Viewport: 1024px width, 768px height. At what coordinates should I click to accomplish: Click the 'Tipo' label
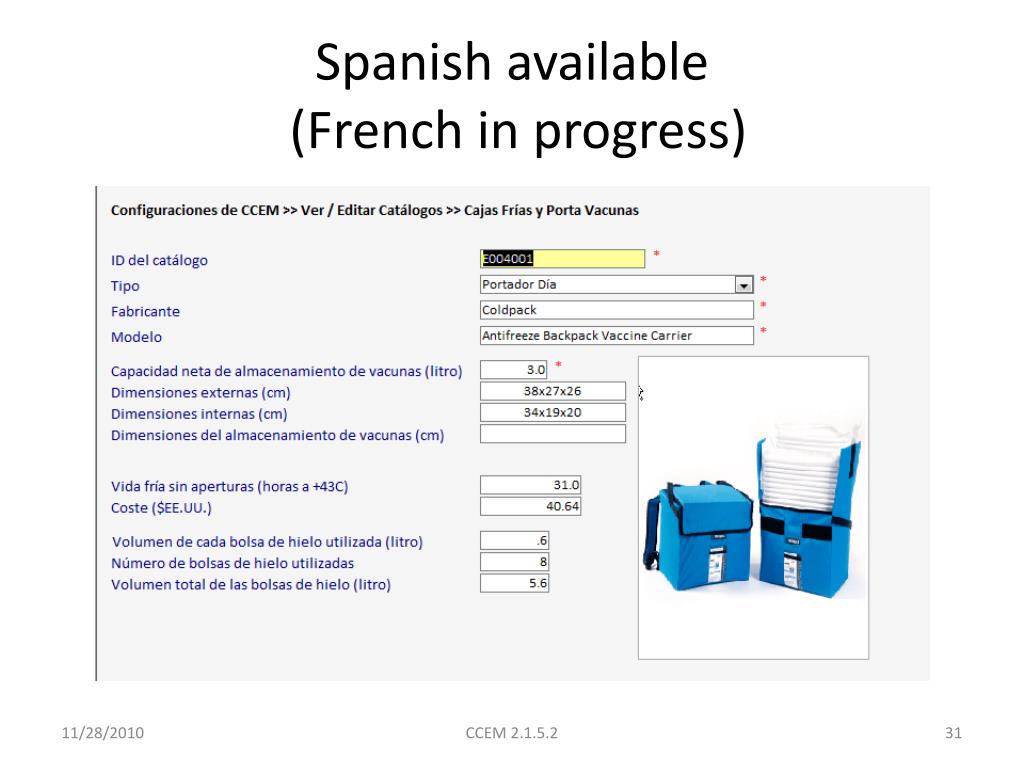125,286
